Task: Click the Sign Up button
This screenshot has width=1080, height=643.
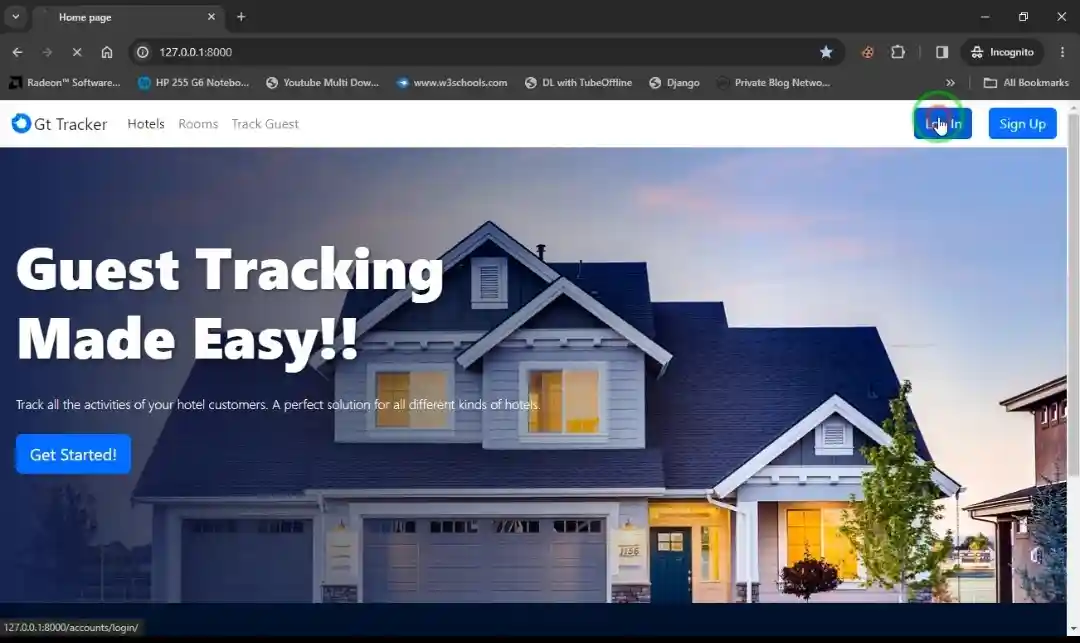Action: [x=1022, y=123]
